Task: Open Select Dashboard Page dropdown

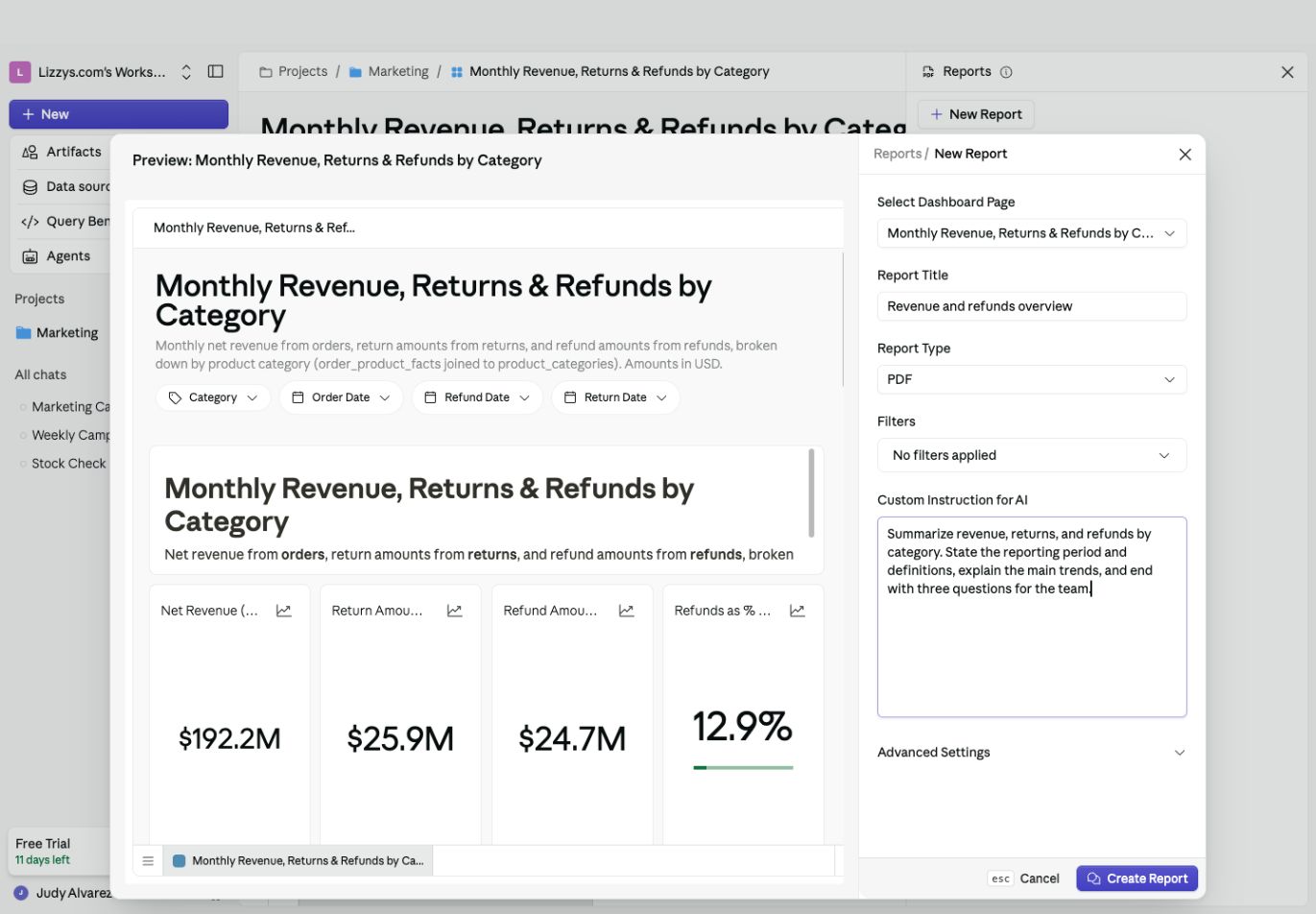Action: click(1032, 233)
